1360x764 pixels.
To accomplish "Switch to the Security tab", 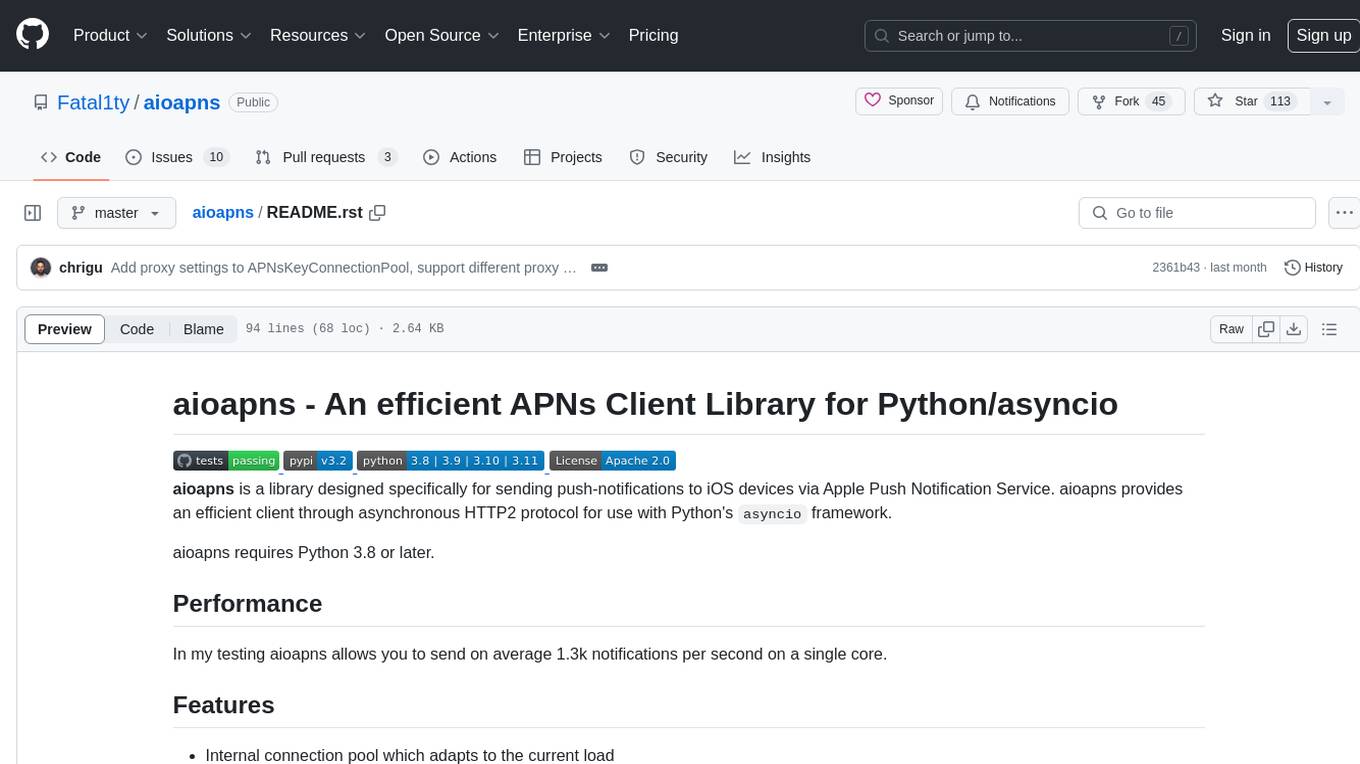I will 668,157.
